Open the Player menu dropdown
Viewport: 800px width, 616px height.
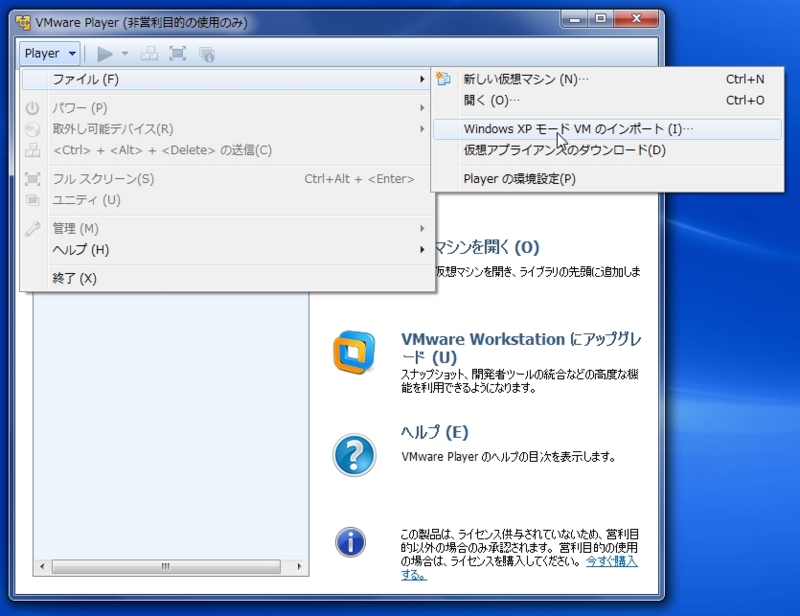(x=48, y=54)
